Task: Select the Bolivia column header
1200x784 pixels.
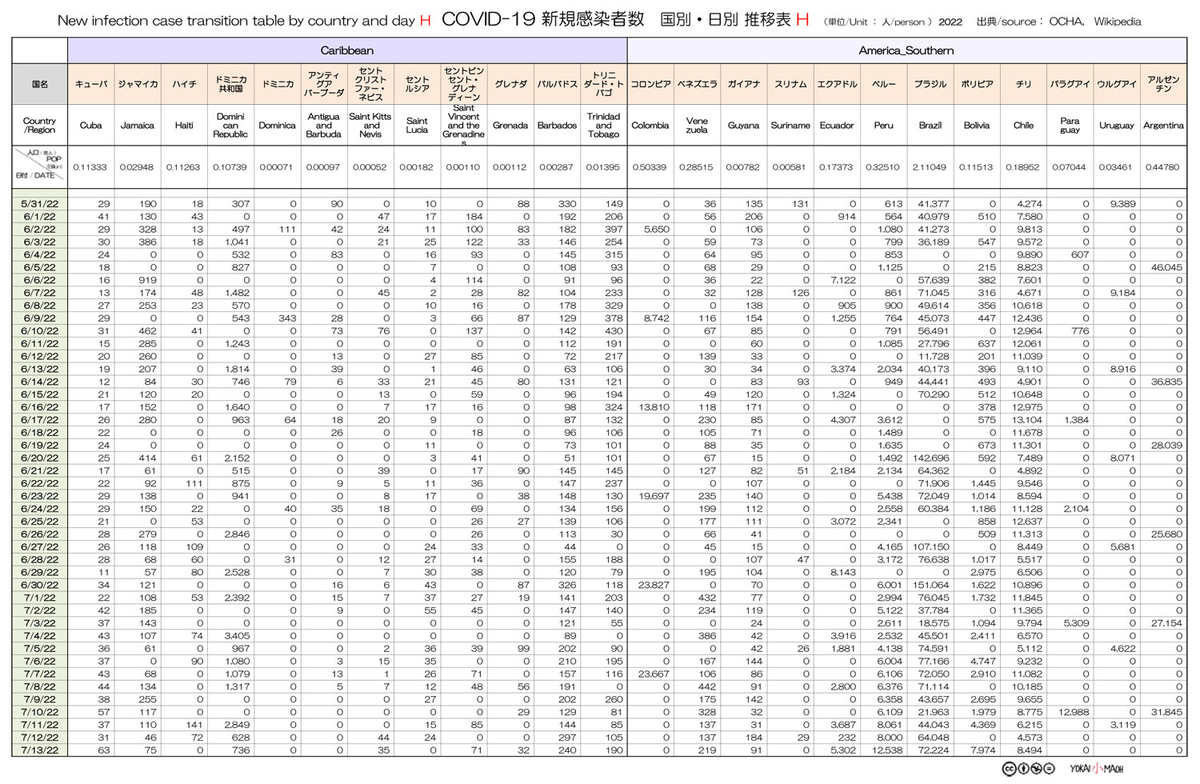Action: pyautogui.click(x=979, y=126)
